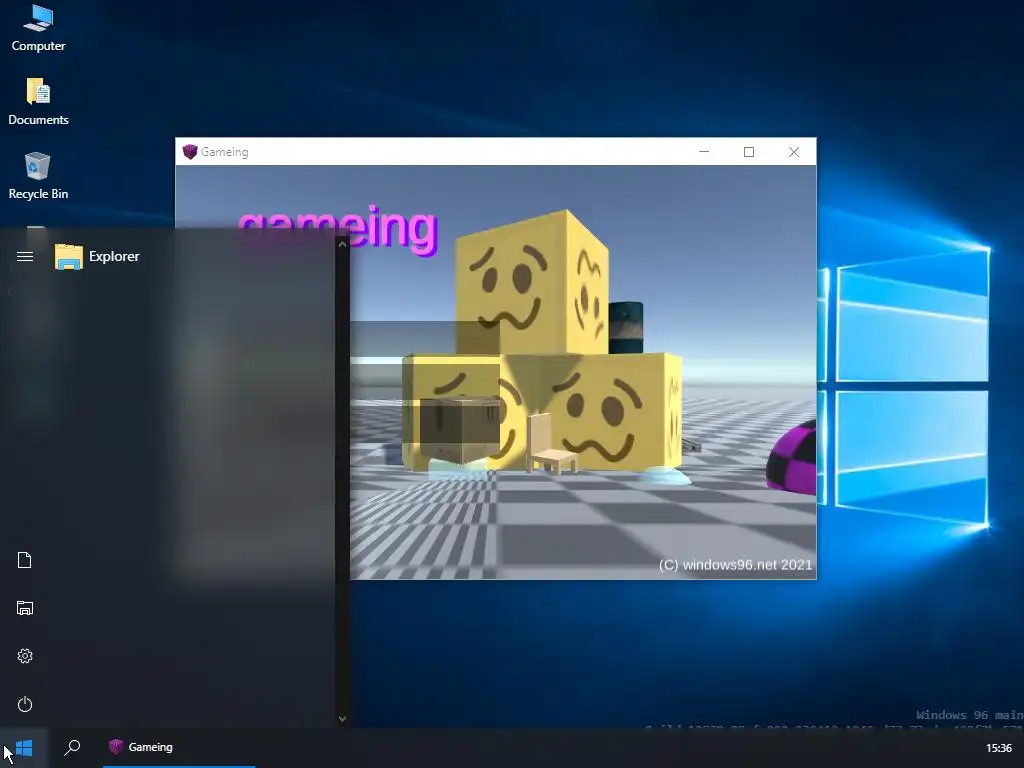Screen dimensions: 1024x768
Task: Select the Gameing taskbar button
Action: [178, 748]
